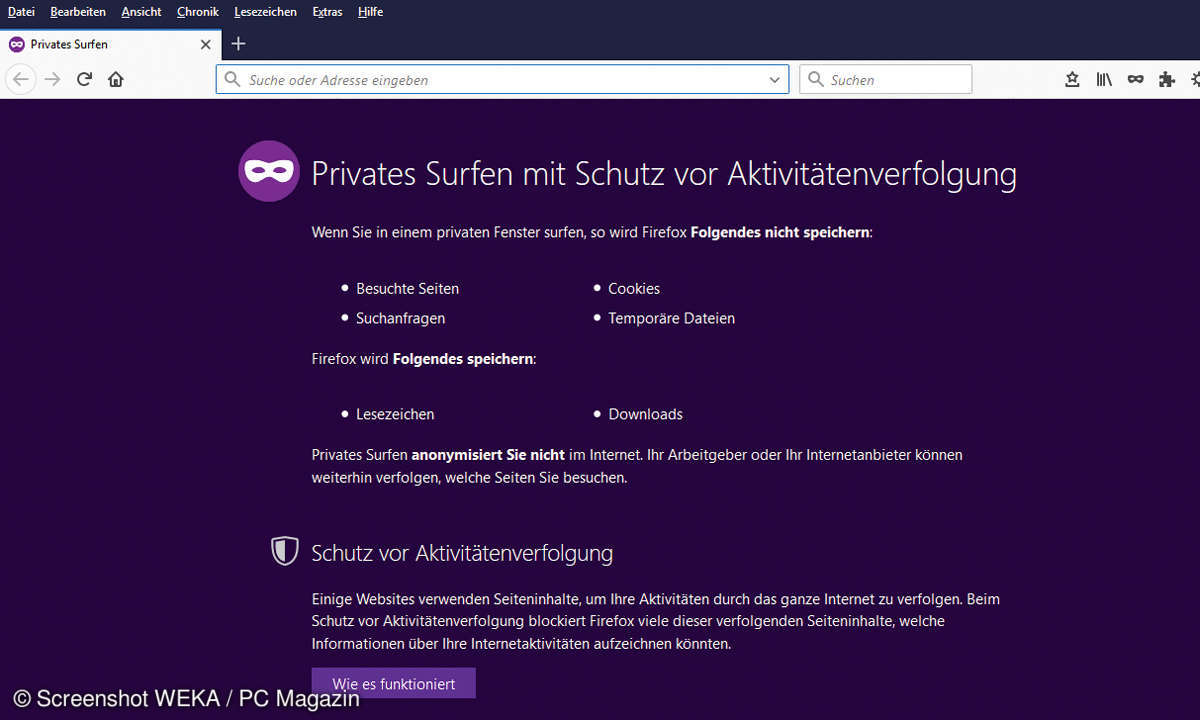
Task: Click the forward navigation arrow
Action: 53,79
